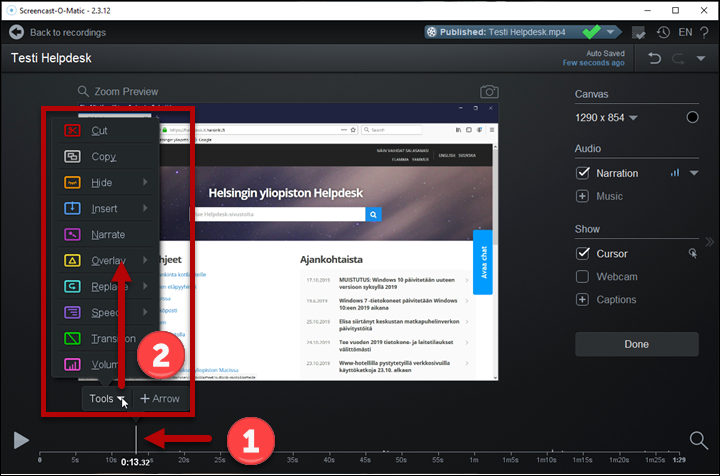Disable the Cursor checkbox
720x476 pixels.
pos(583,253)
